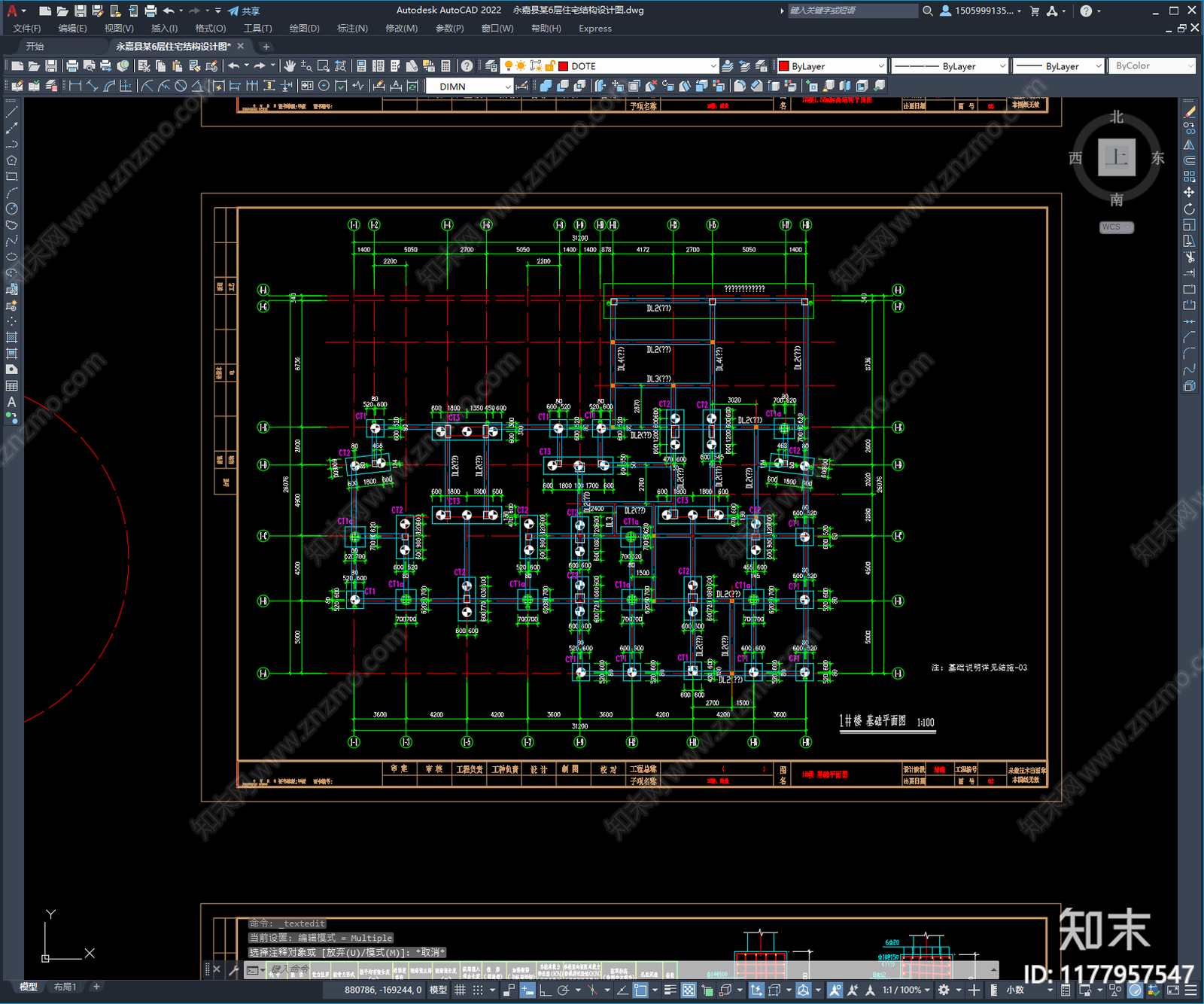Open the DIMN dimension style dropdown

470,87
